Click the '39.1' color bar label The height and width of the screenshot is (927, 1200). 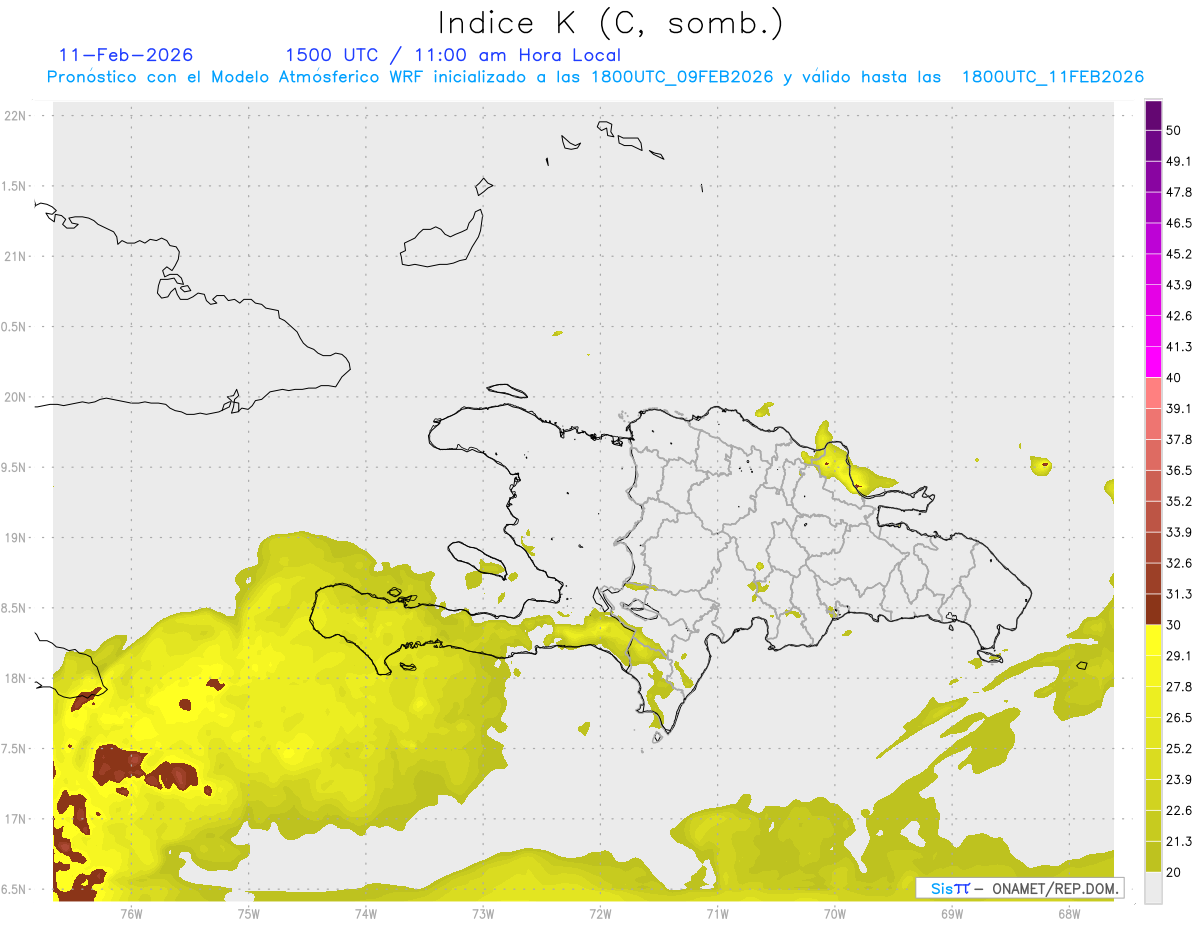click(1180, 408)
